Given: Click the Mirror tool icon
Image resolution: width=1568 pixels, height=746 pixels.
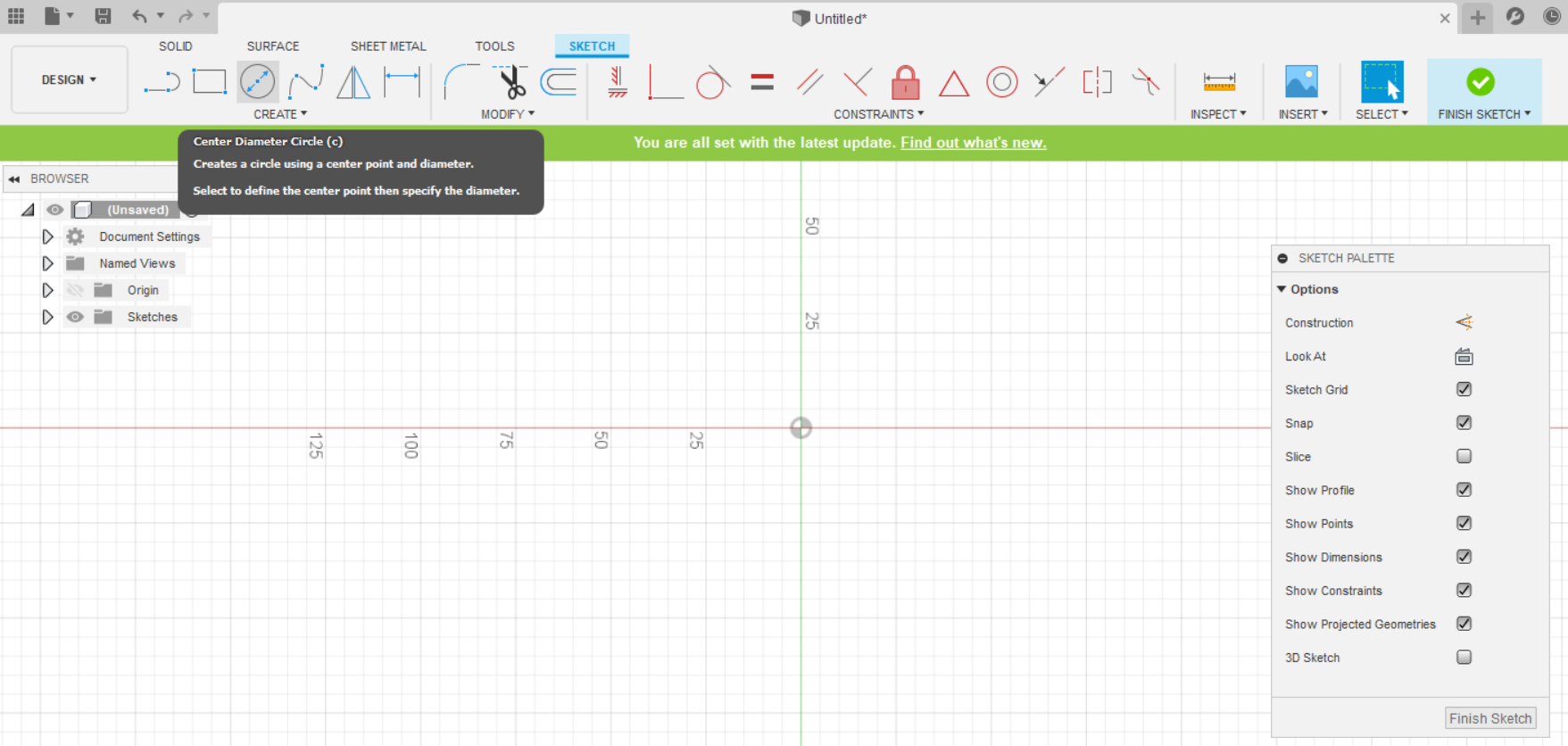Looking at the screenshot, I should point(353,82).
